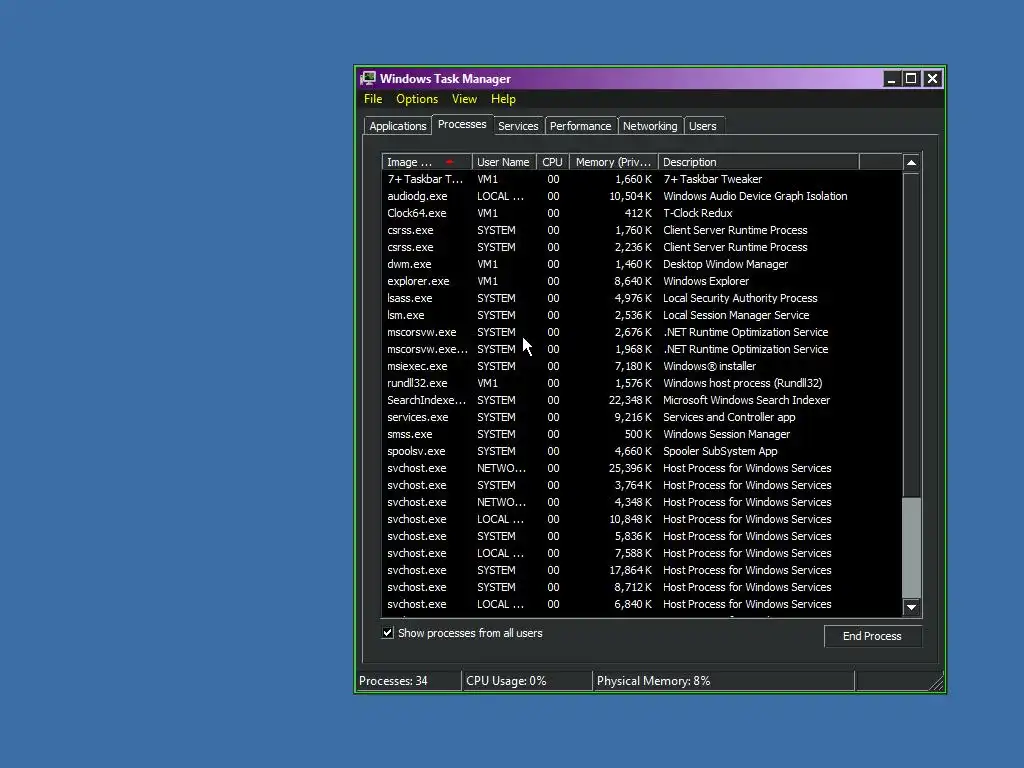Screen dimensions: 1024x768
Task: Select mscorsvw.exe using 1,968 K
Action: pos(641,349)
